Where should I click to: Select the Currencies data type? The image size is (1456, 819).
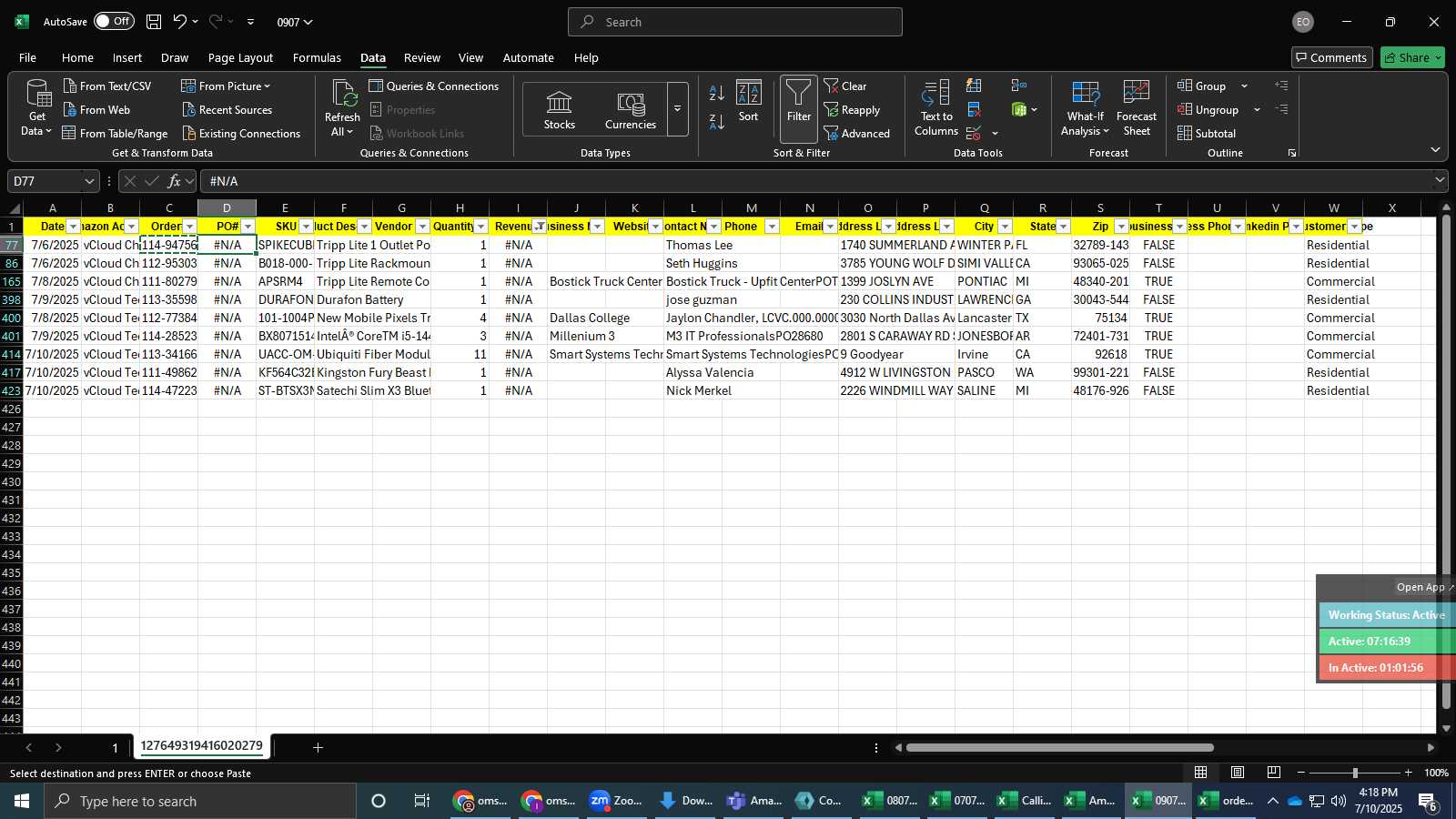click(631, 110)
